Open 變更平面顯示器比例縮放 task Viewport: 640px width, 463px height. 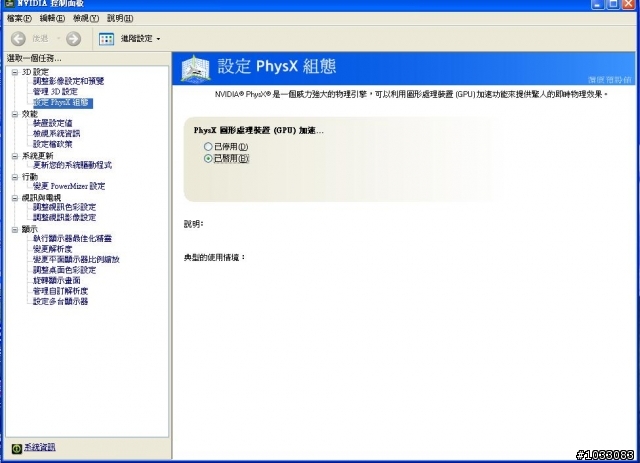[x=76, y=259]
